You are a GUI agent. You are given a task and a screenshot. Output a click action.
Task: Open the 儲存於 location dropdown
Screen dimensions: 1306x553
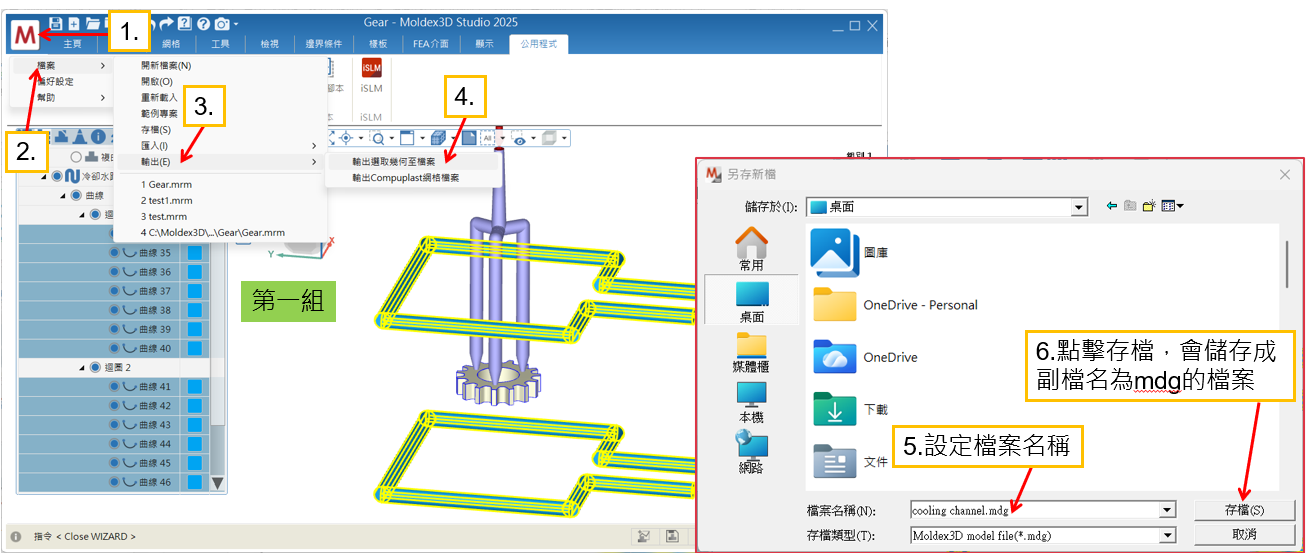(x=1078, y=207)
